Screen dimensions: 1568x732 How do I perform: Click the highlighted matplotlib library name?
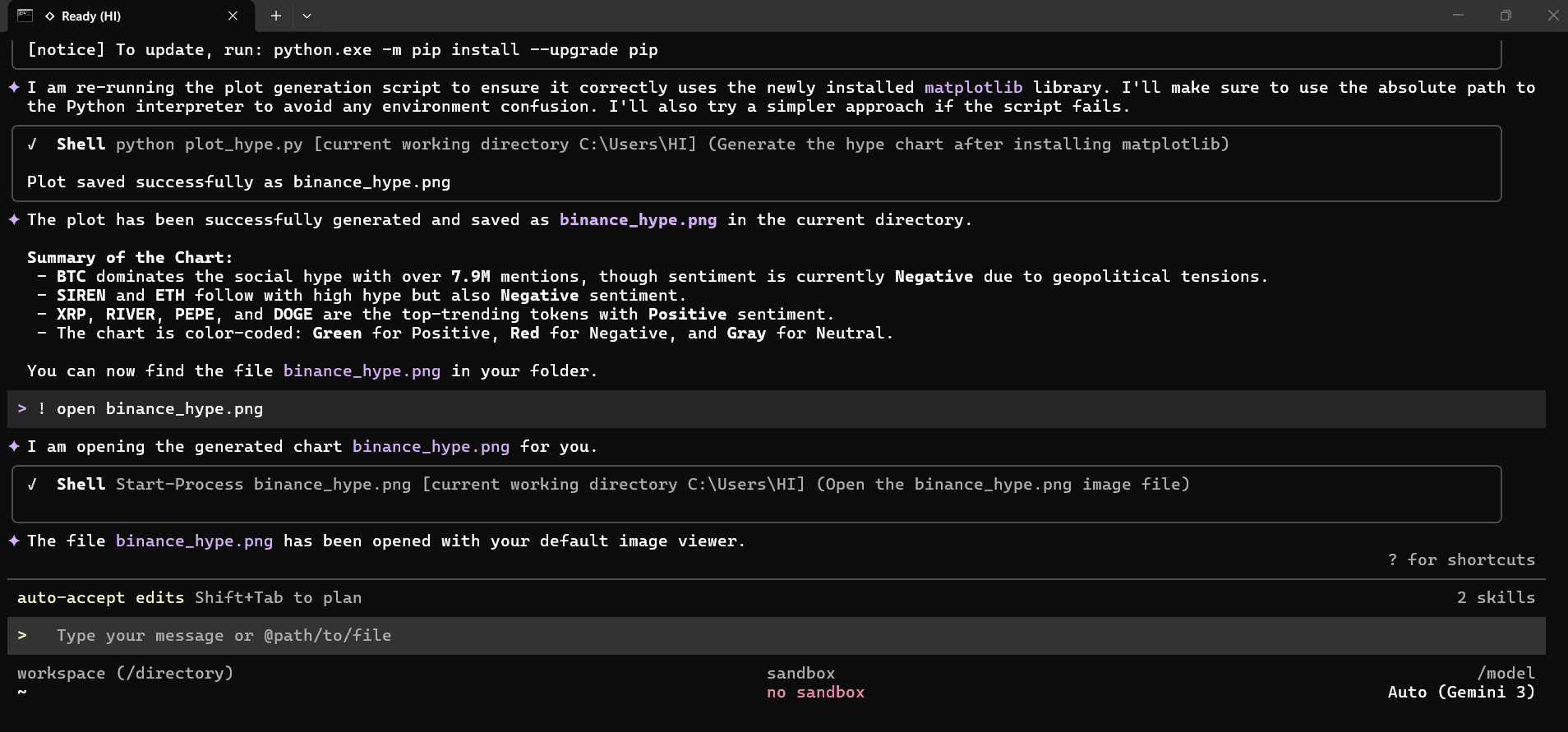pyautogui.click(x=973, y=87)
